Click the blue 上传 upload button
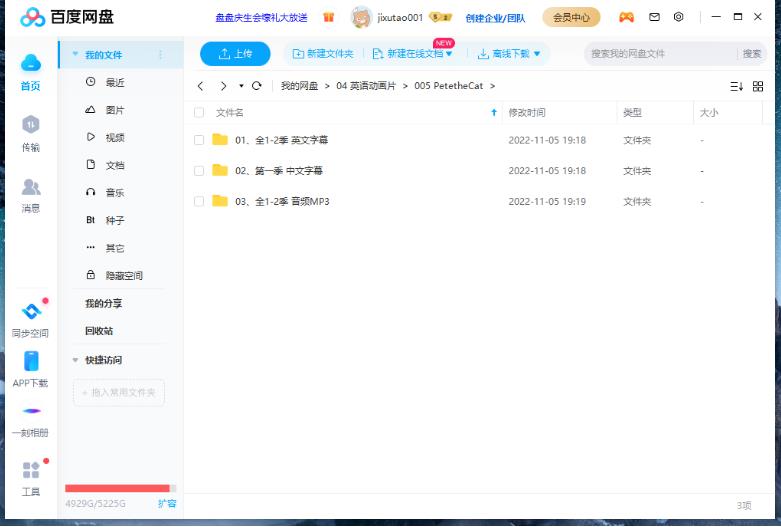The width and height of the screenshot is (781, 527). coord(235,54)
